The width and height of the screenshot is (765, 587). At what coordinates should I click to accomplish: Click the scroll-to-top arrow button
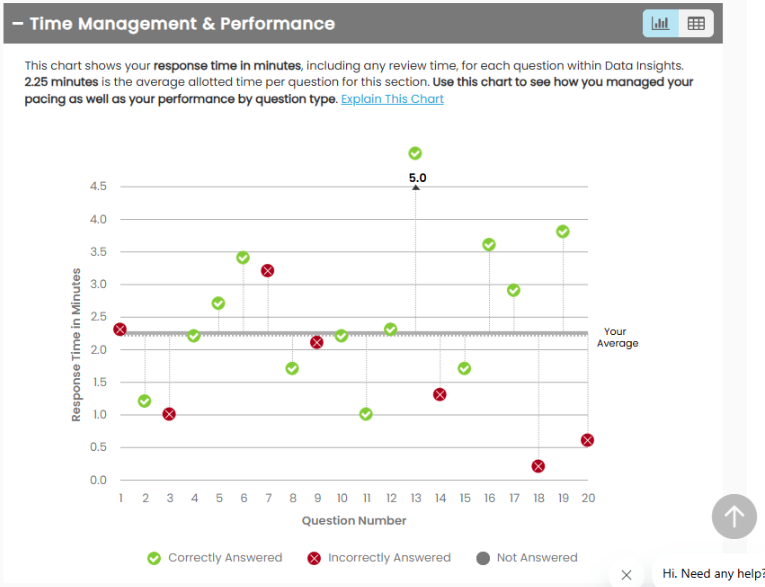click(x=734, y=516)
